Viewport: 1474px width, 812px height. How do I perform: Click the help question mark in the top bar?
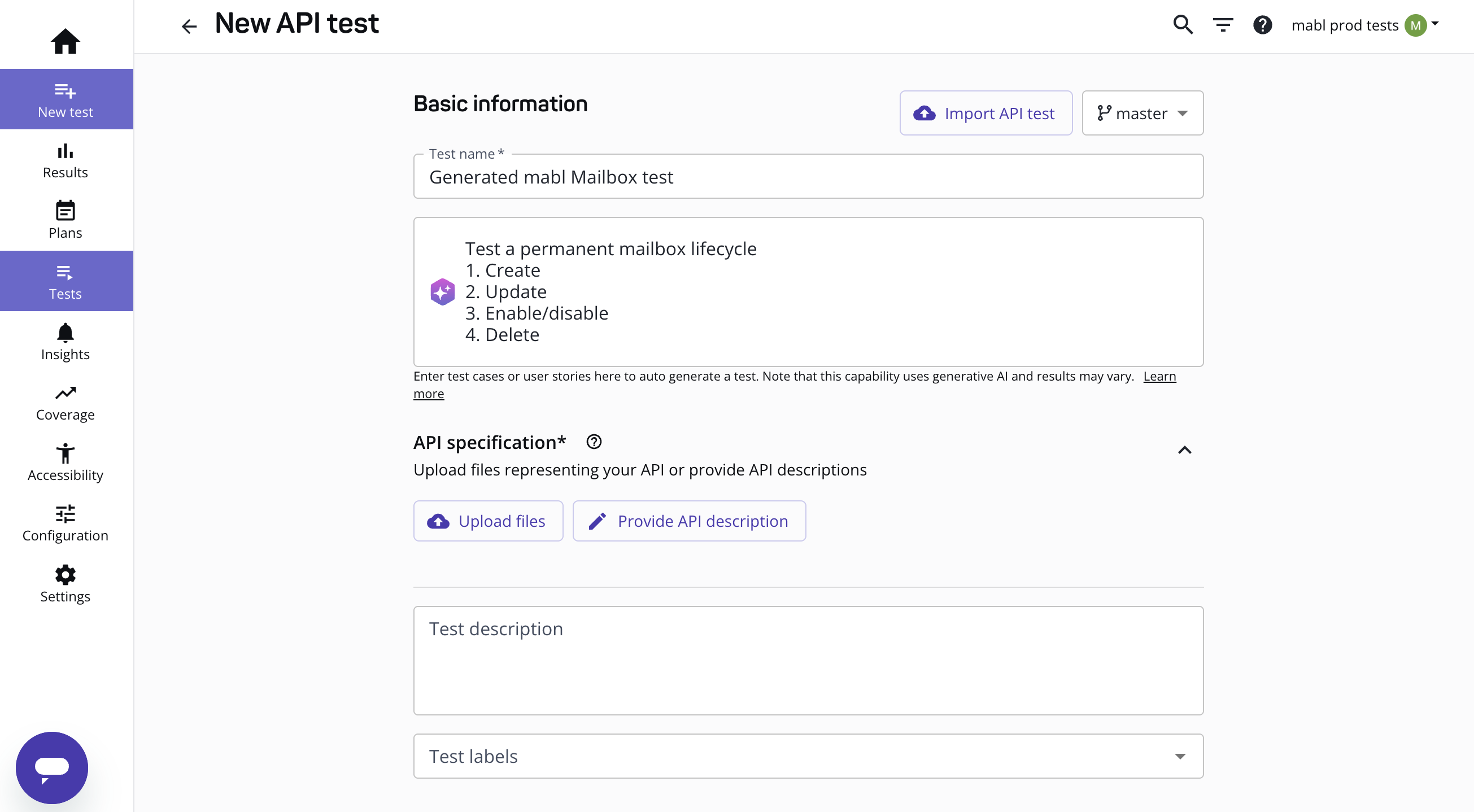(1262, 25)
